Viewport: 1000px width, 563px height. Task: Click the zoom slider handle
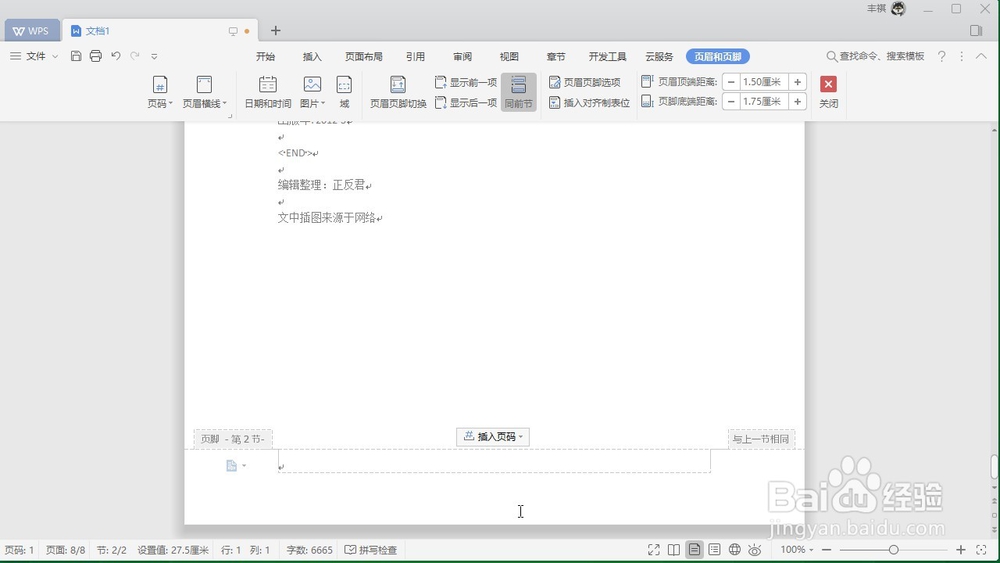pos(893,550)
